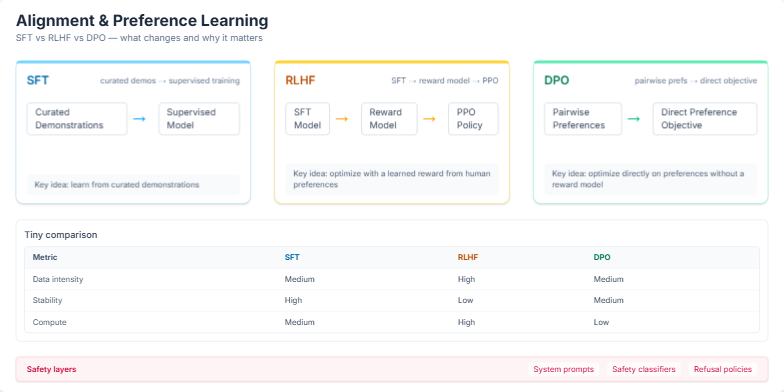Viewport: 784px width, 392px height.
Task: Click the orange arrow after SFT Model
Action: [342, 119]
